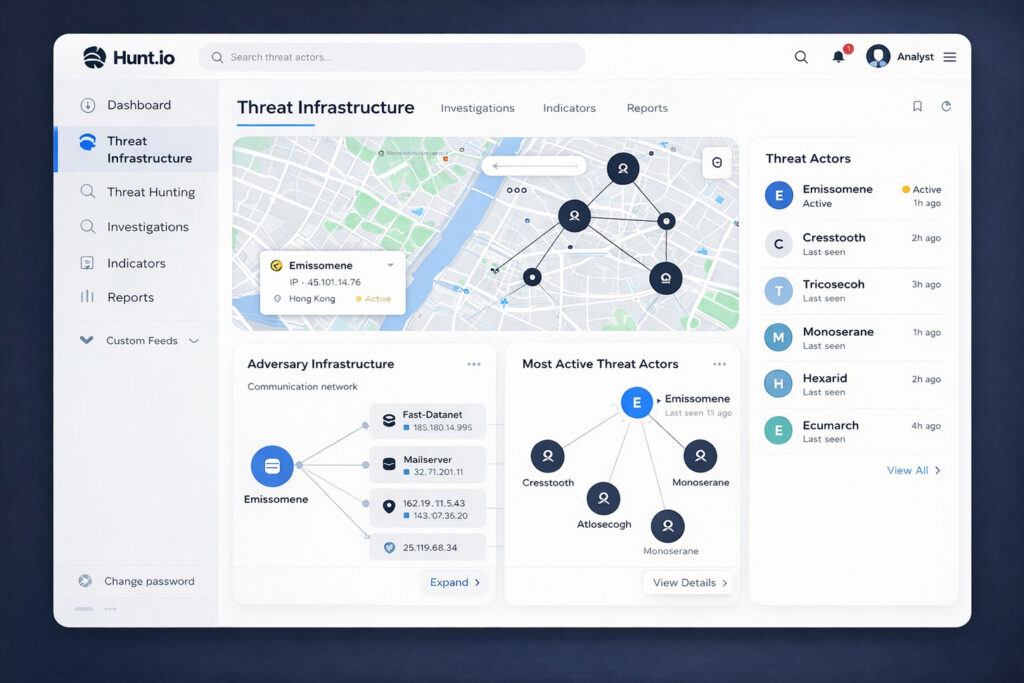This screenshot has height=683, width=1024.
Task: Click the Threat Hunting magnifier icon in sidebar
Action: [88, 191]
